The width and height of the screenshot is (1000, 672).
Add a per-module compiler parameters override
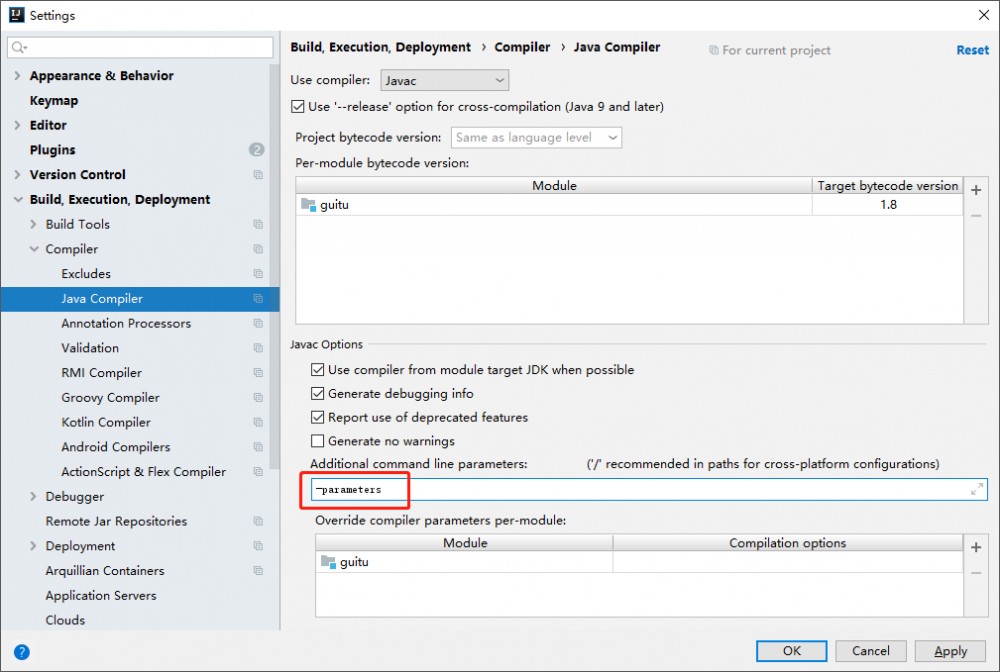click(x=976, y=547)
